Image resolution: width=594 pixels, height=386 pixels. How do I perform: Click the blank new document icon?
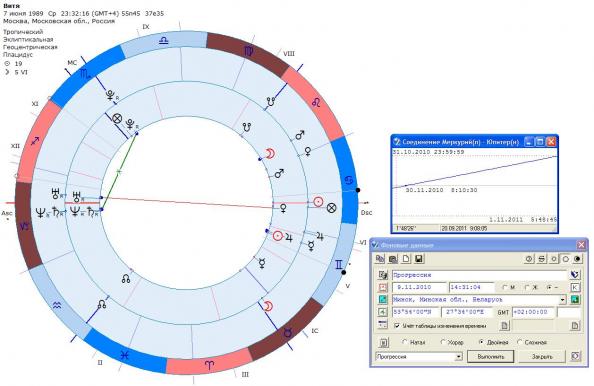(x=406, y=259)
